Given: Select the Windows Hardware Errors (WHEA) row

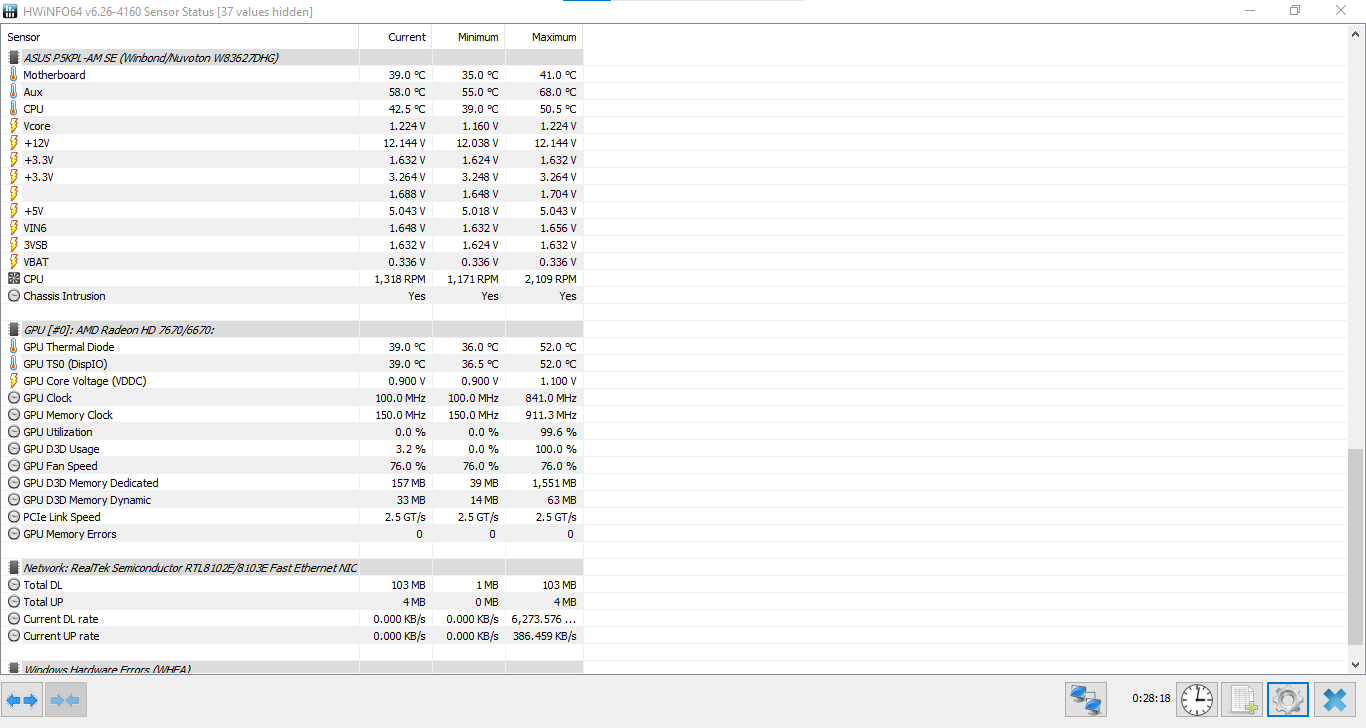Looking at the screenshot, I should point(292,668).
